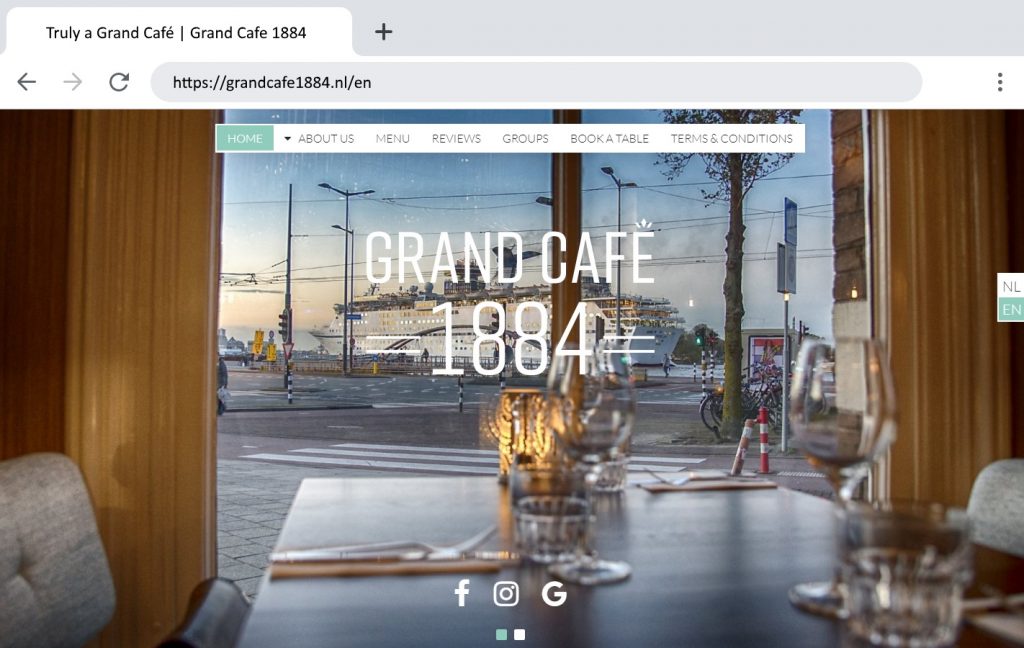Click the browser forward arrow
Image resolution: width=1024 pixels, height=648 pixels.
72,82
